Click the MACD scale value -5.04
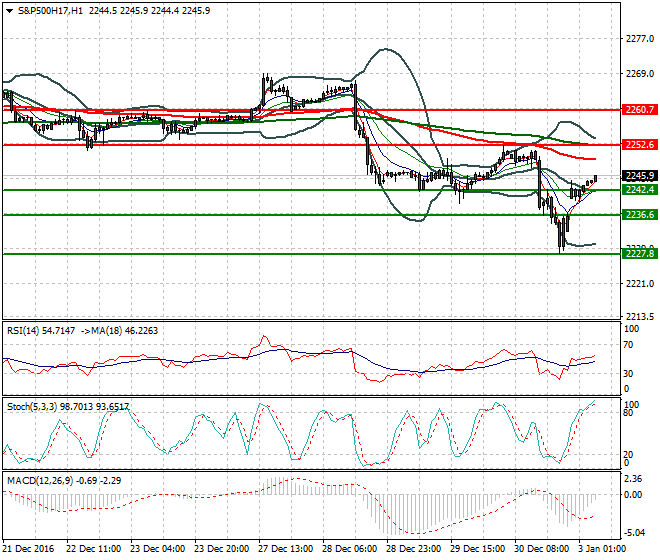The image size is (660, 560). [633, 533]
